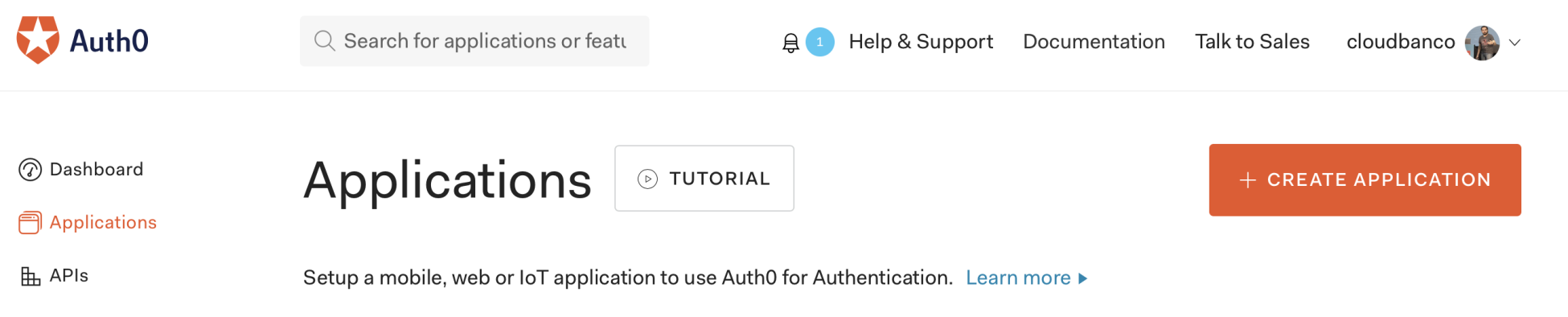Click the Create Application button
Image resolution: width=1568 pixels, height=317 pixels.
[1365, 180]
